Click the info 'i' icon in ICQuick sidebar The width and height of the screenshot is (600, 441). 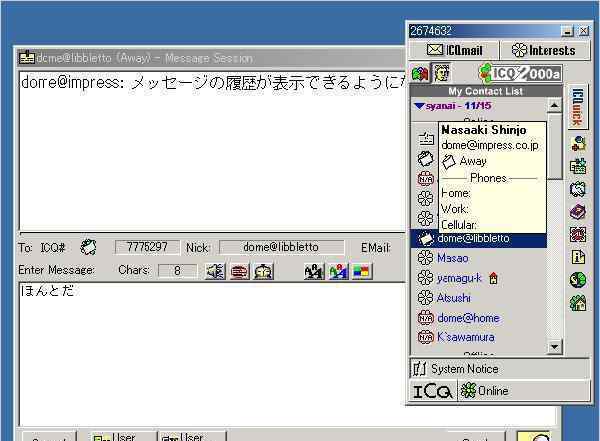coord(578,257)
